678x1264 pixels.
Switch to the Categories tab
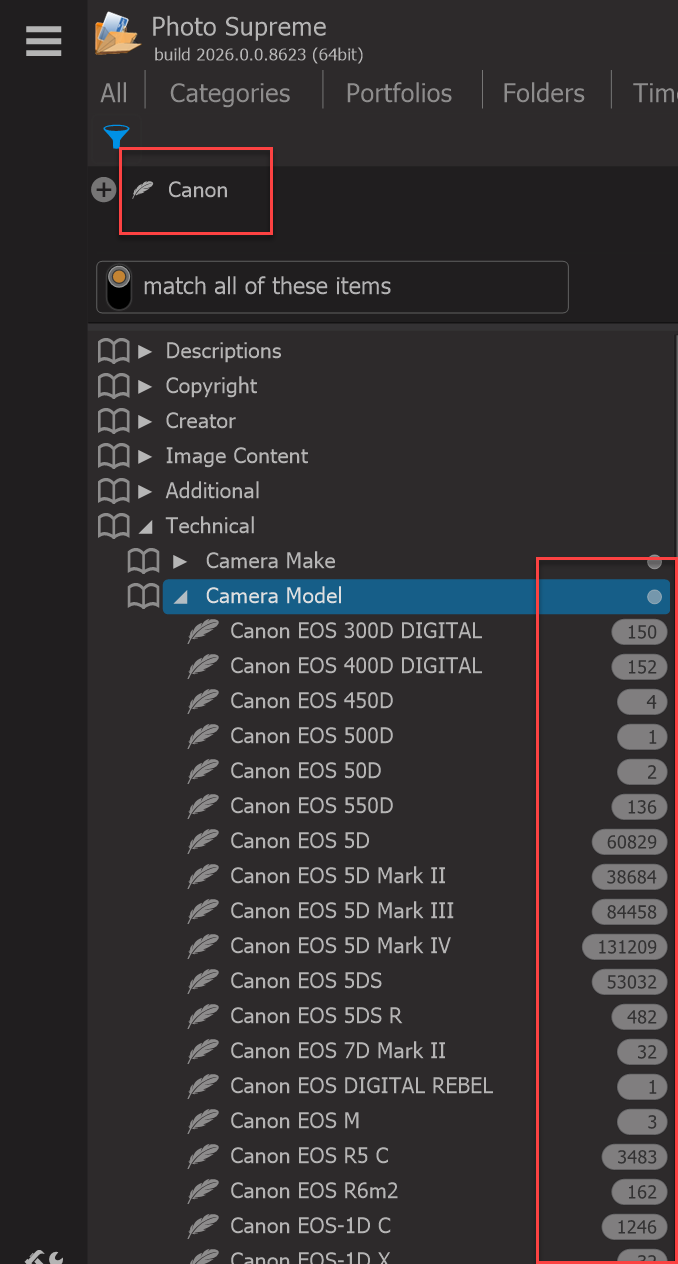(x=230, y=93)
